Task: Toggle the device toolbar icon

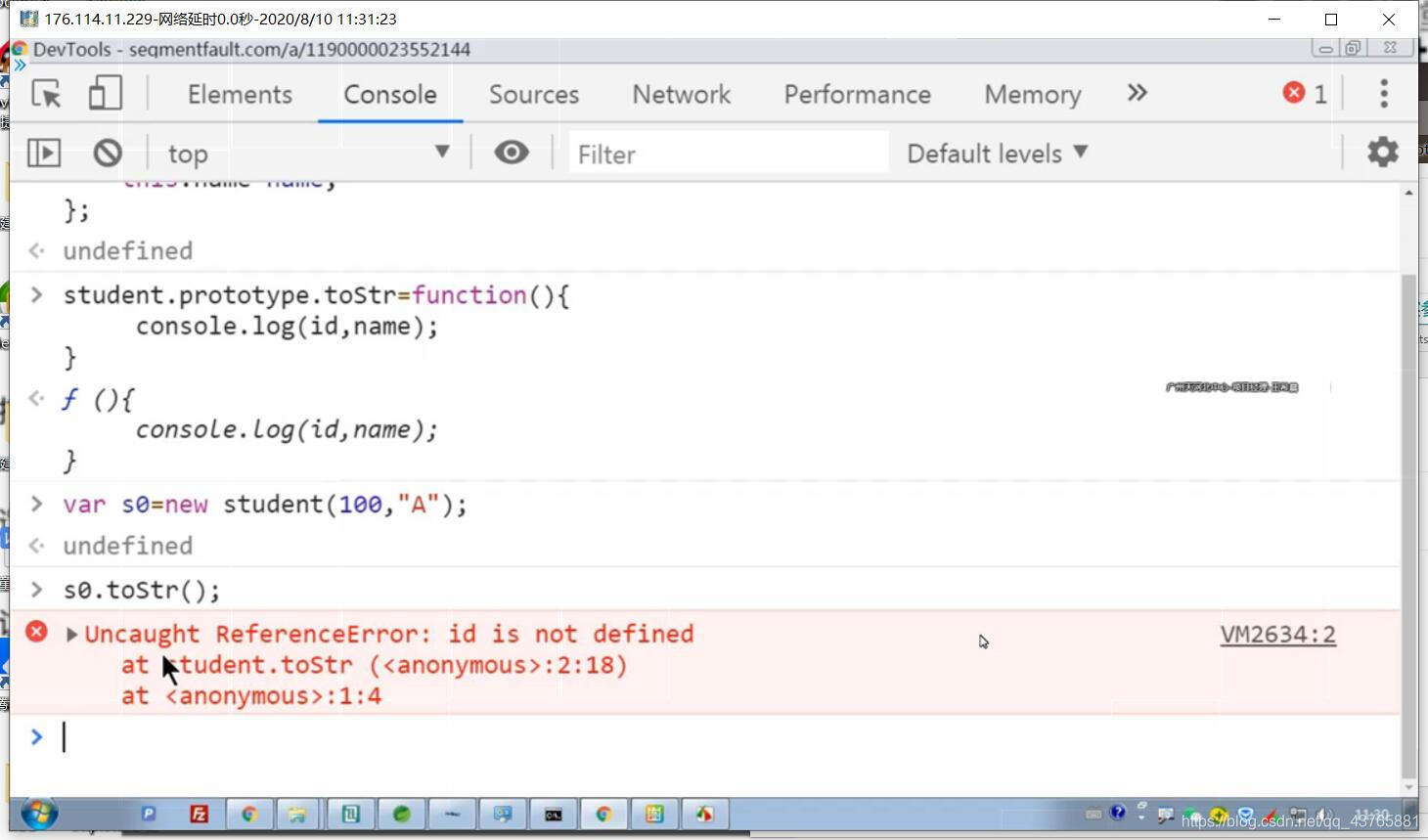Action: [105, 94]
